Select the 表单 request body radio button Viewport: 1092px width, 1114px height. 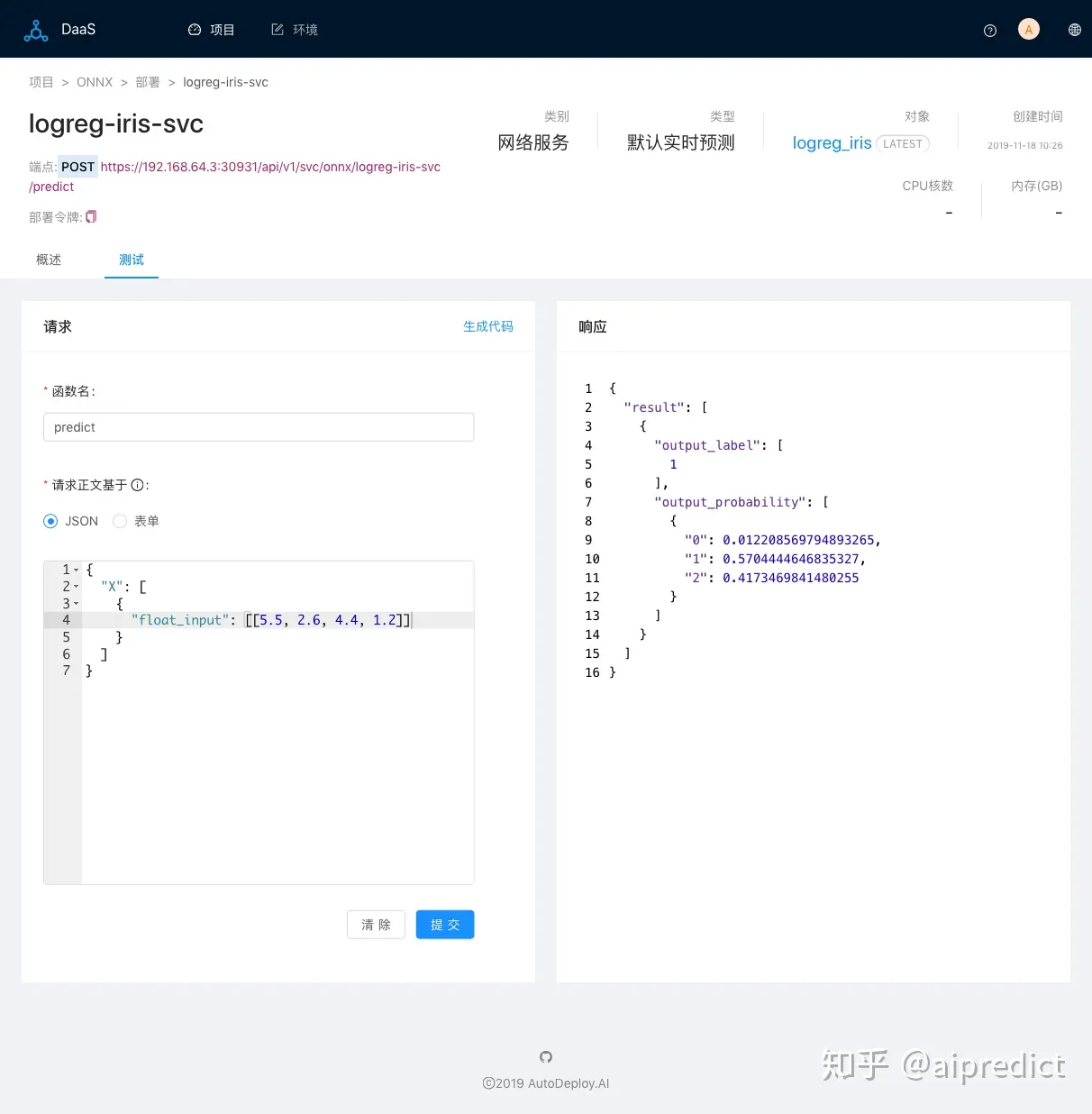[x=120, y=521]
